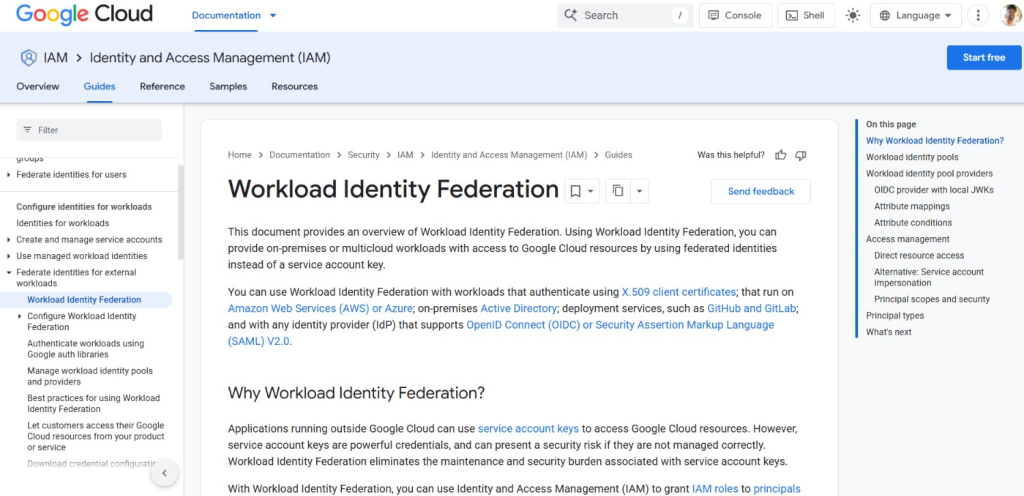Open the dropdown arrow next to copy icon

click(x=639, y=191)
